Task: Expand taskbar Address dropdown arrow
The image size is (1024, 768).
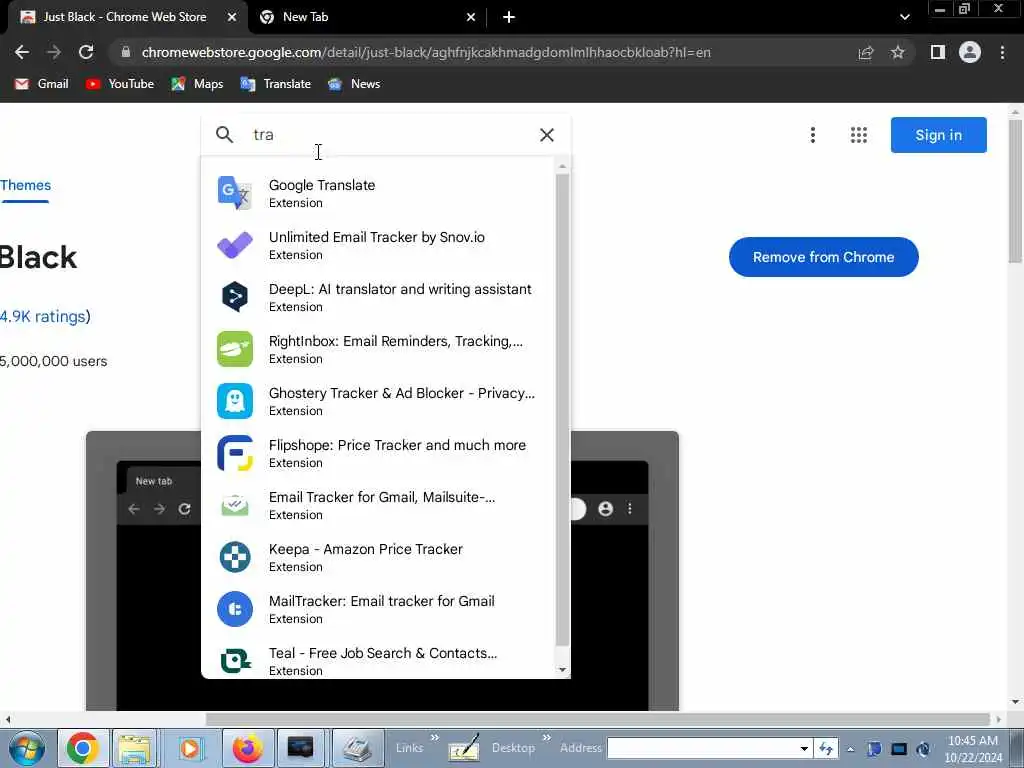Action: [804, 748]
